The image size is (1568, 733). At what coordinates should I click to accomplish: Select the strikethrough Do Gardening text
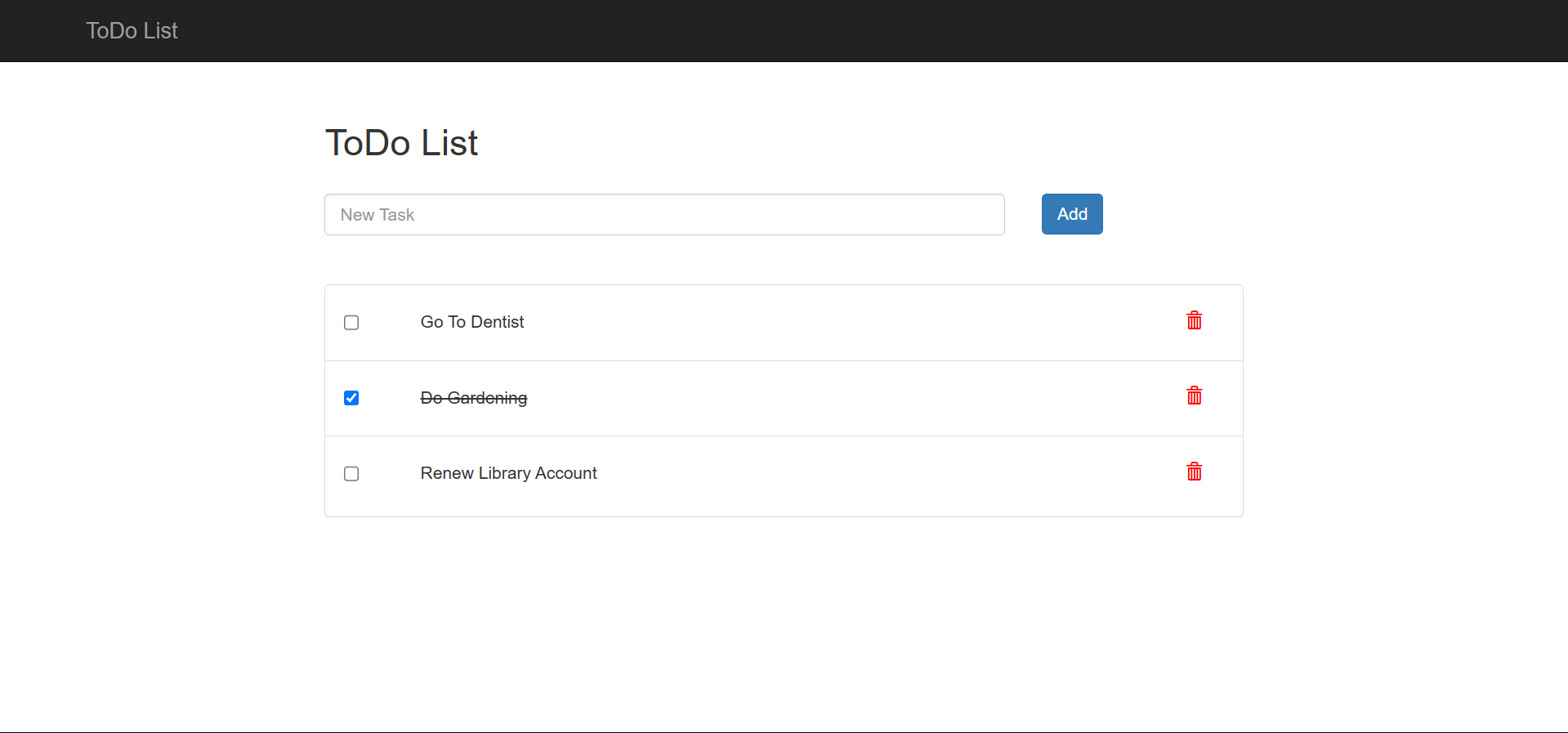click(x=474, y=398)
